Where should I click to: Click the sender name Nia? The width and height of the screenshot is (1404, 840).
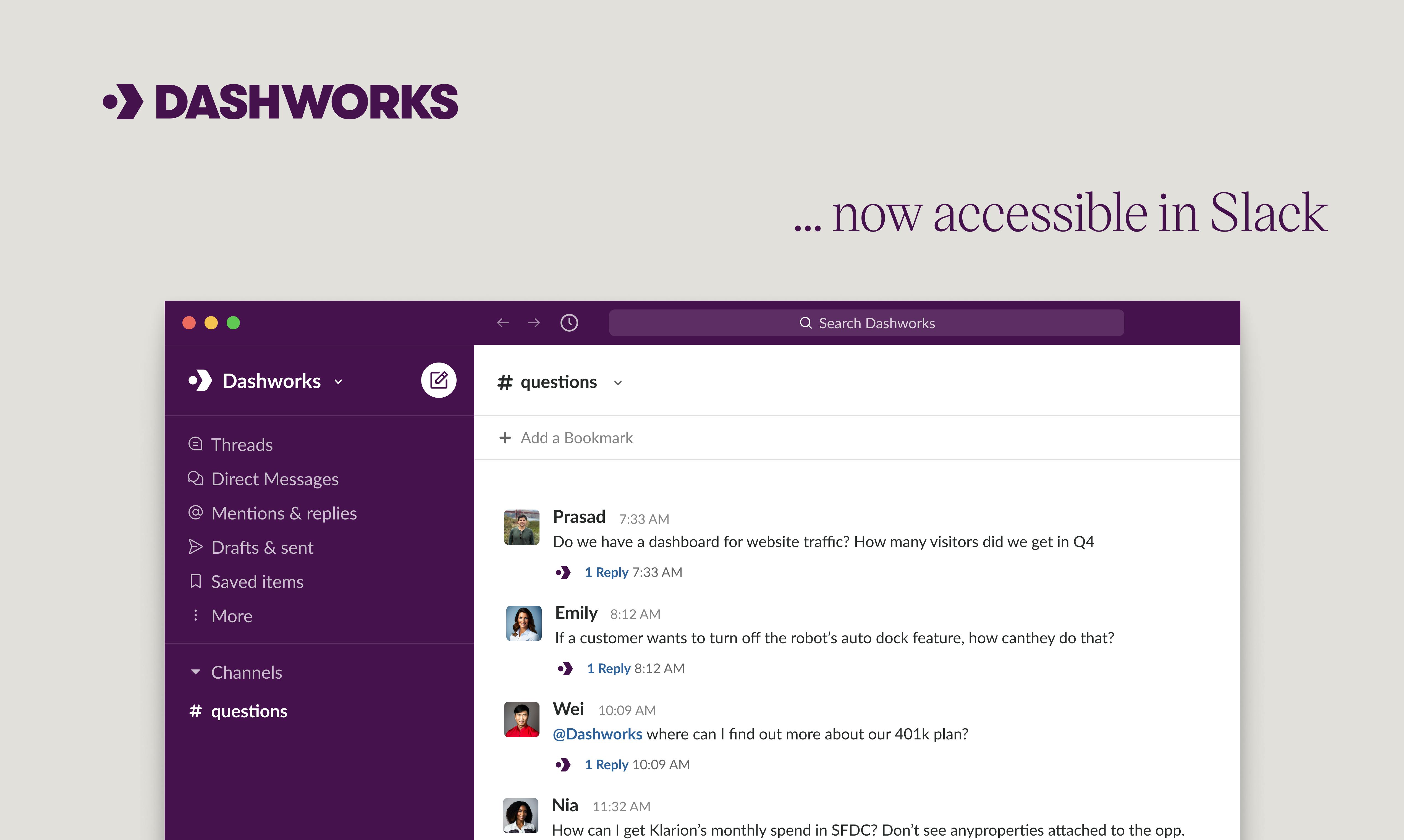(x=565, y=805)
